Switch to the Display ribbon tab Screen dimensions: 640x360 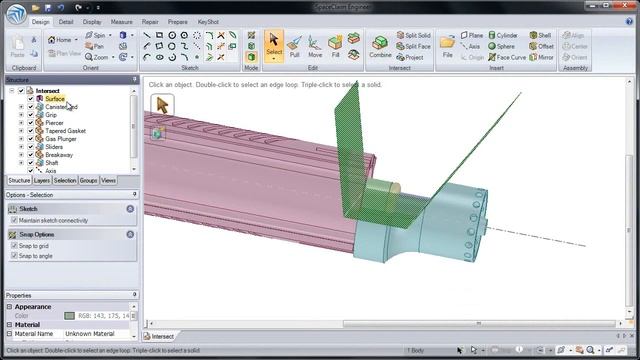92,22
